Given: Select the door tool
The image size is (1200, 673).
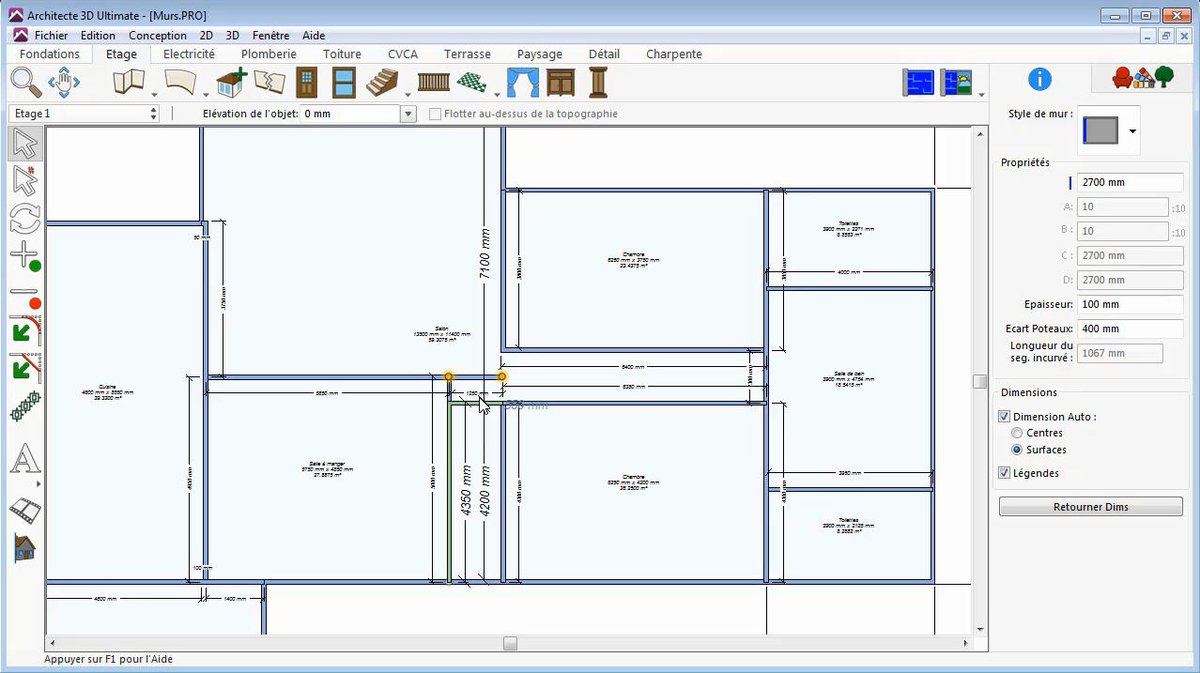Looking at the screenshot, I should click(307, 82).
